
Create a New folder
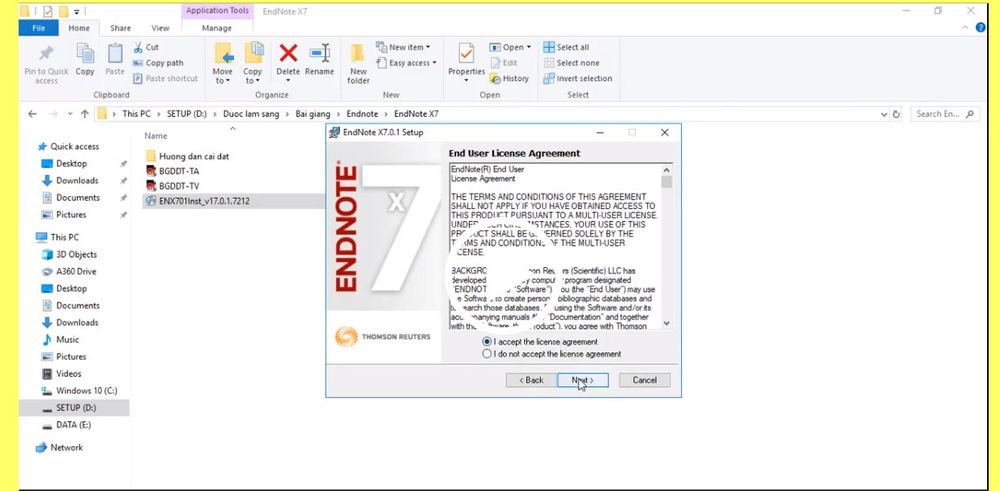click(358, 64)
